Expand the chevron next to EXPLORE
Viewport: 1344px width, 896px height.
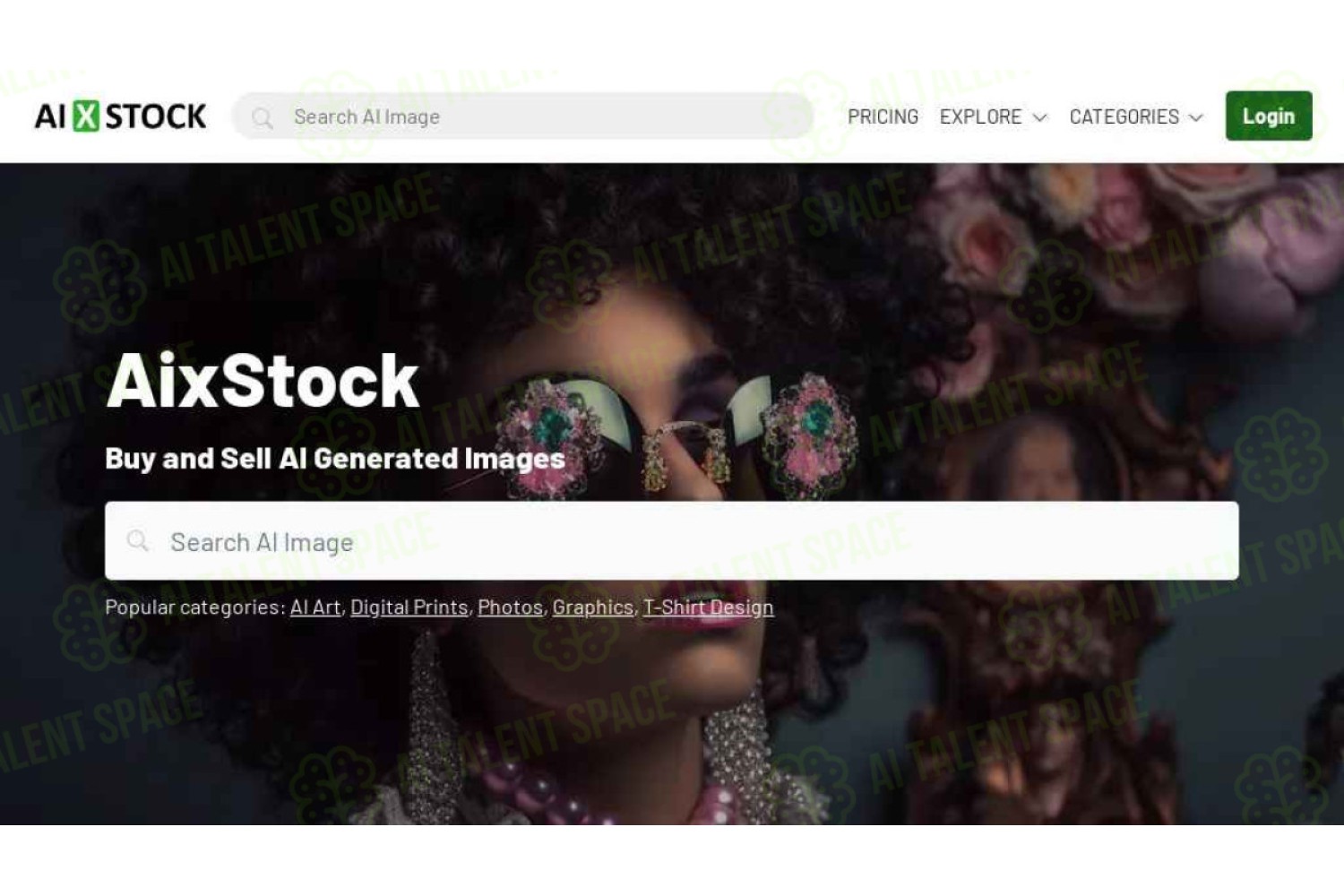(1039, 117)
